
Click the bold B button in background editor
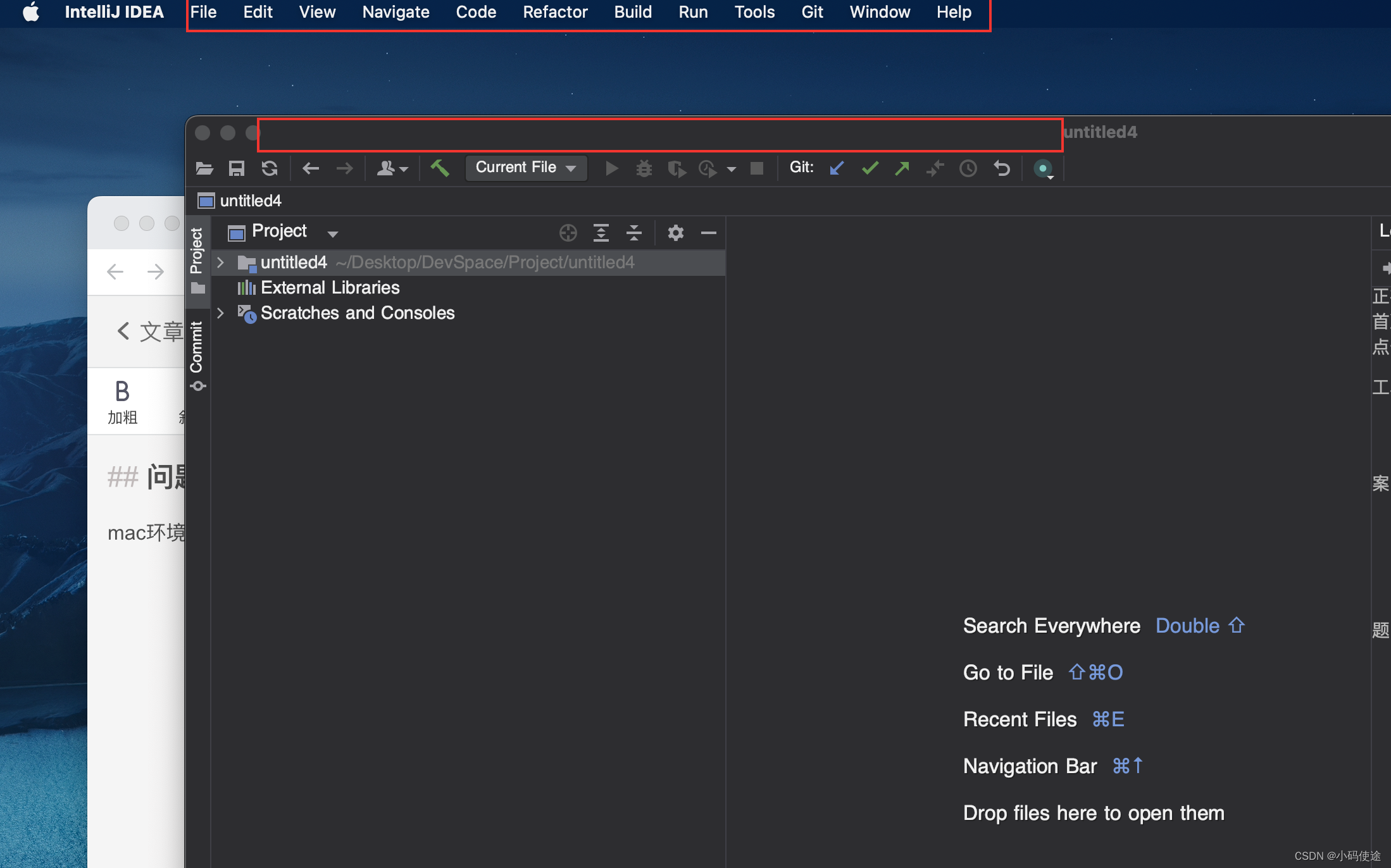(122, 402)
